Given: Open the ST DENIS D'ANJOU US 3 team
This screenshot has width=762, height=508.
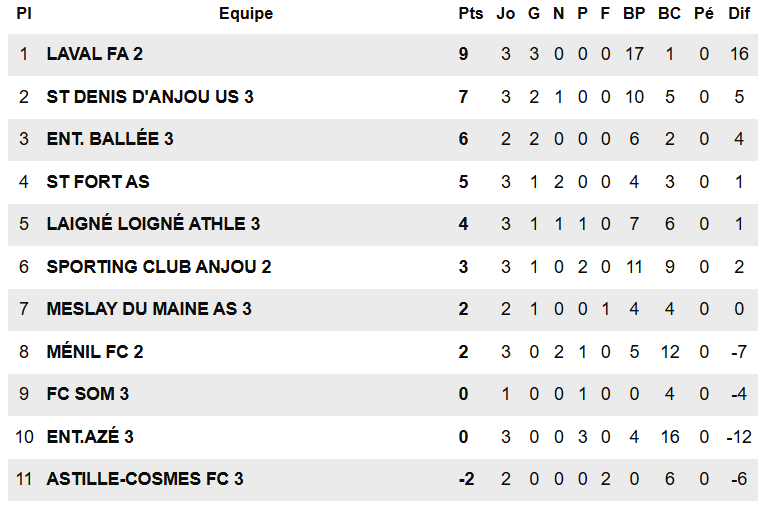Looking at the screenshot, I should pos(150,97).
